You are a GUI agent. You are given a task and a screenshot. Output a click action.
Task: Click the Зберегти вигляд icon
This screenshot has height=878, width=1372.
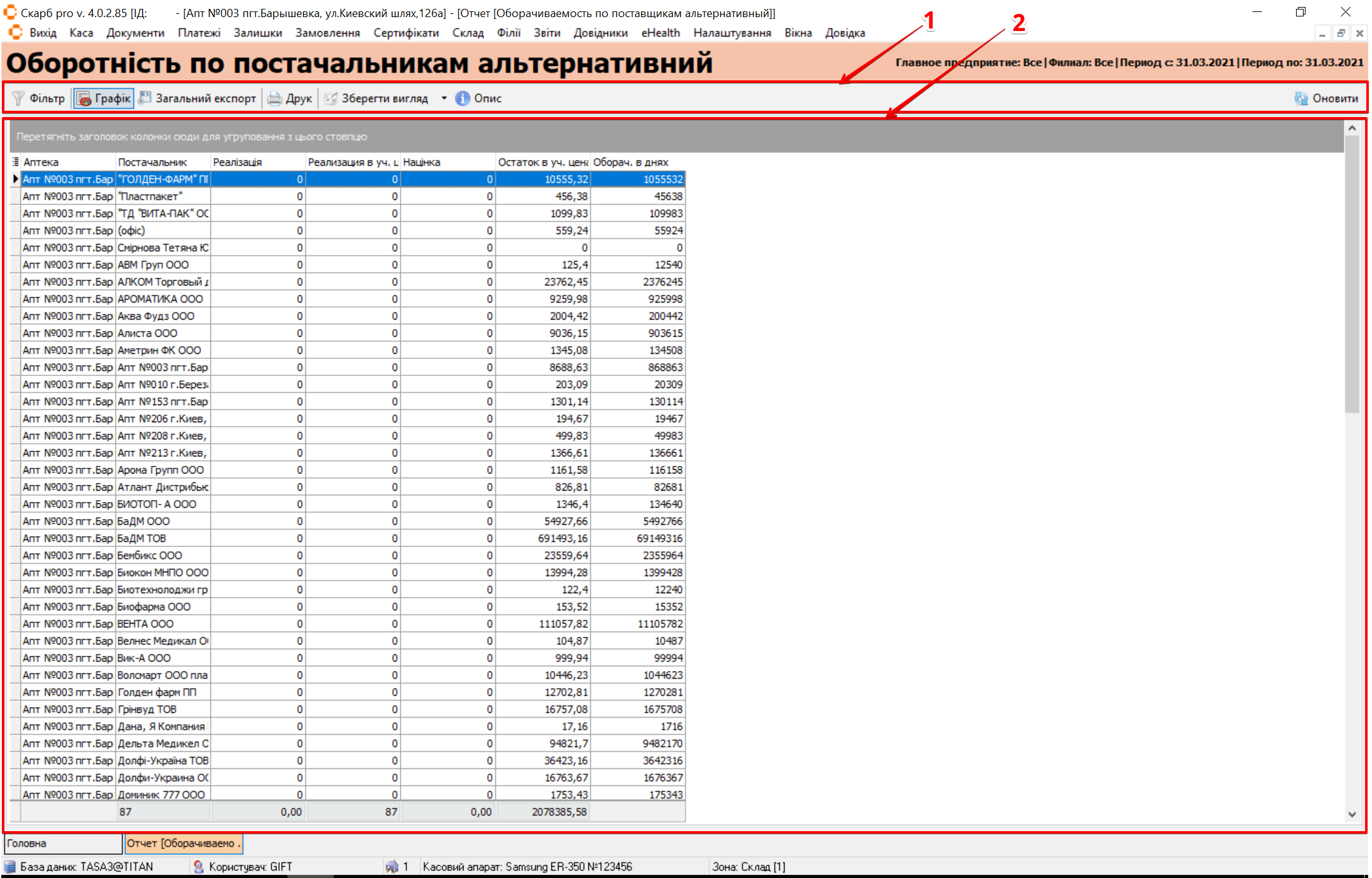(x=330, y=99)
